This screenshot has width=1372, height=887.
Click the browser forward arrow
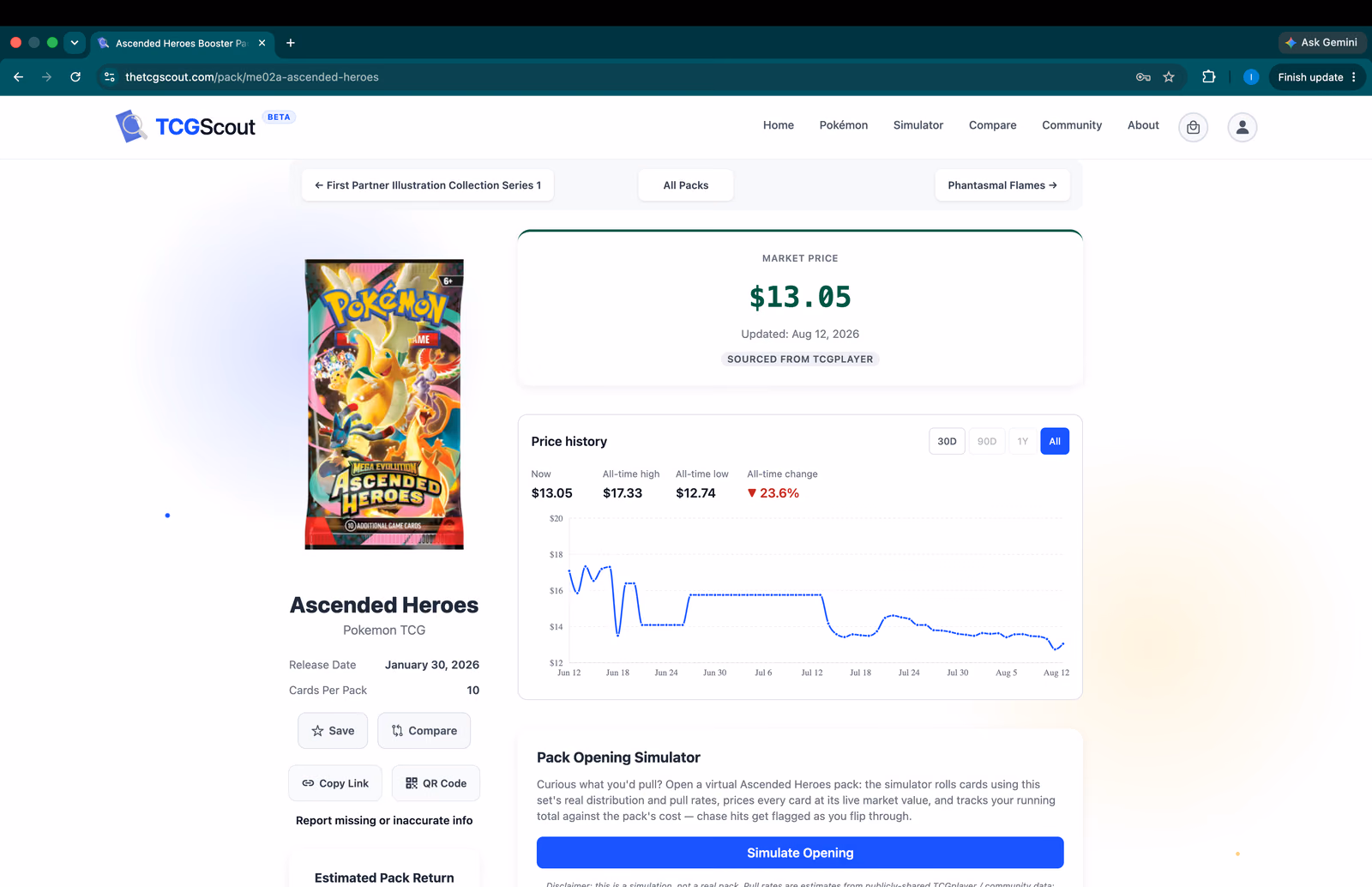click(47, 77)
